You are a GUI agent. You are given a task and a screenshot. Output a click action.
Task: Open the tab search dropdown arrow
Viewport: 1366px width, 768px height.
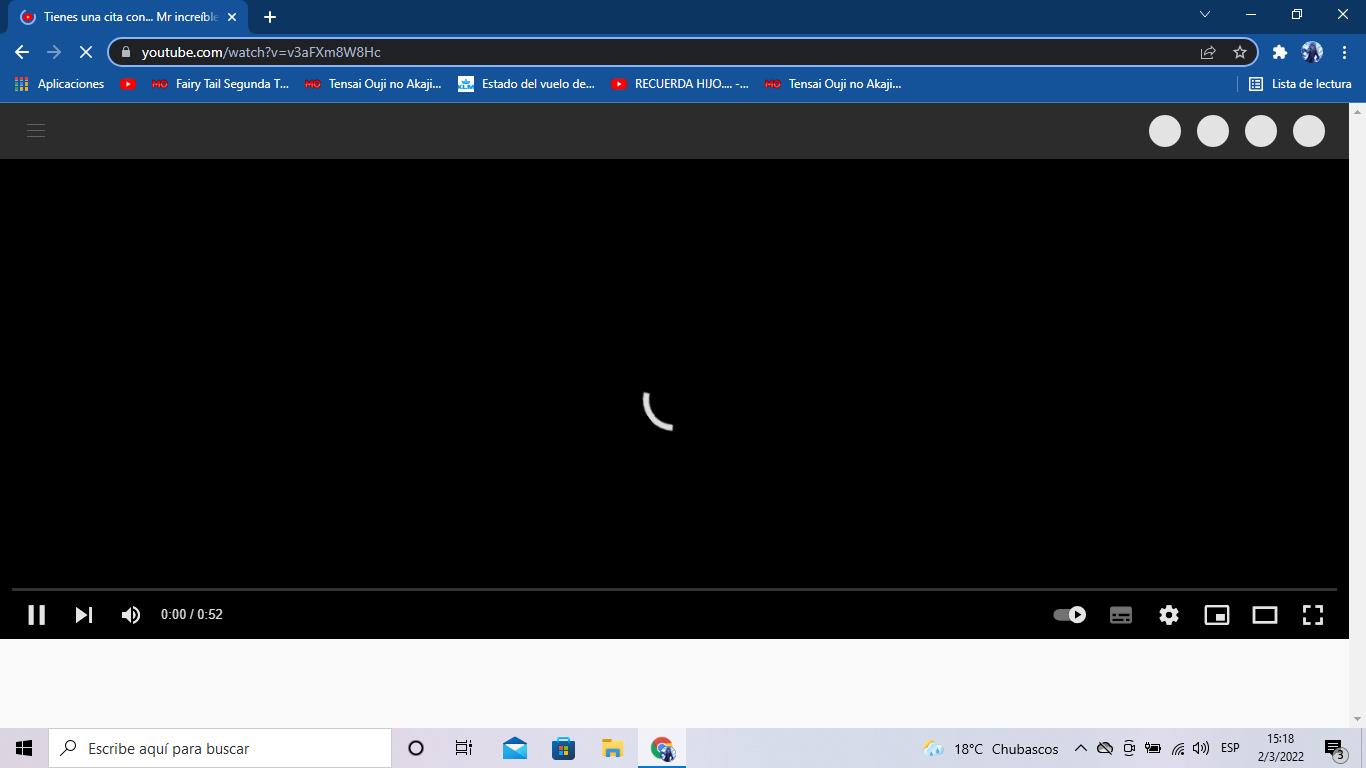(x=1205, y=15)
